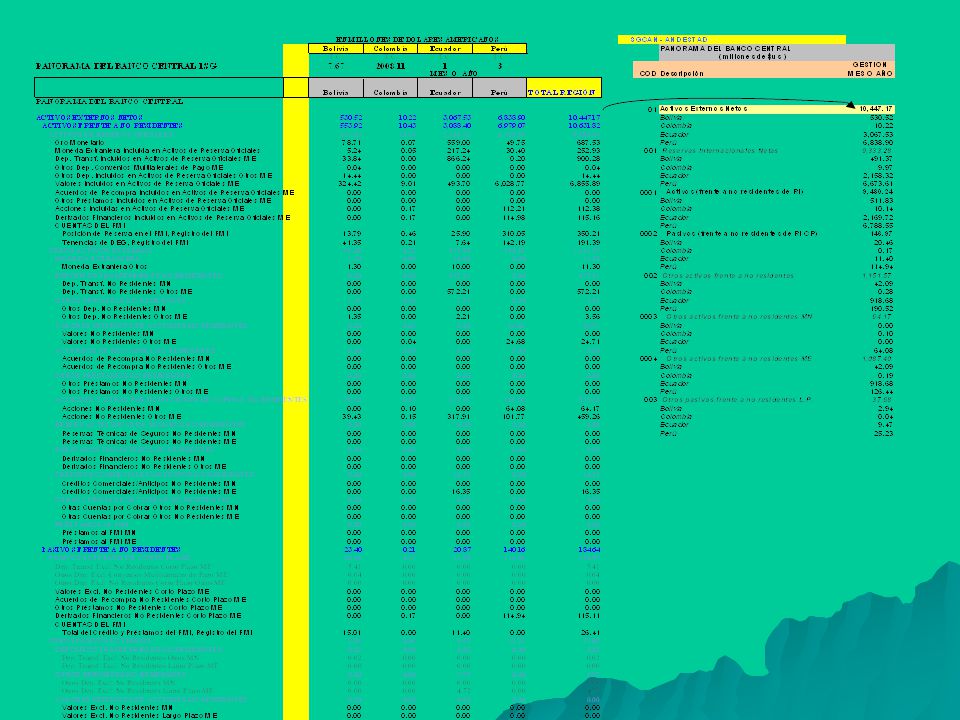
Task: Select Valores Incluidos en Activos de Reserva Oficiales ME
Action: pos(147,184)
